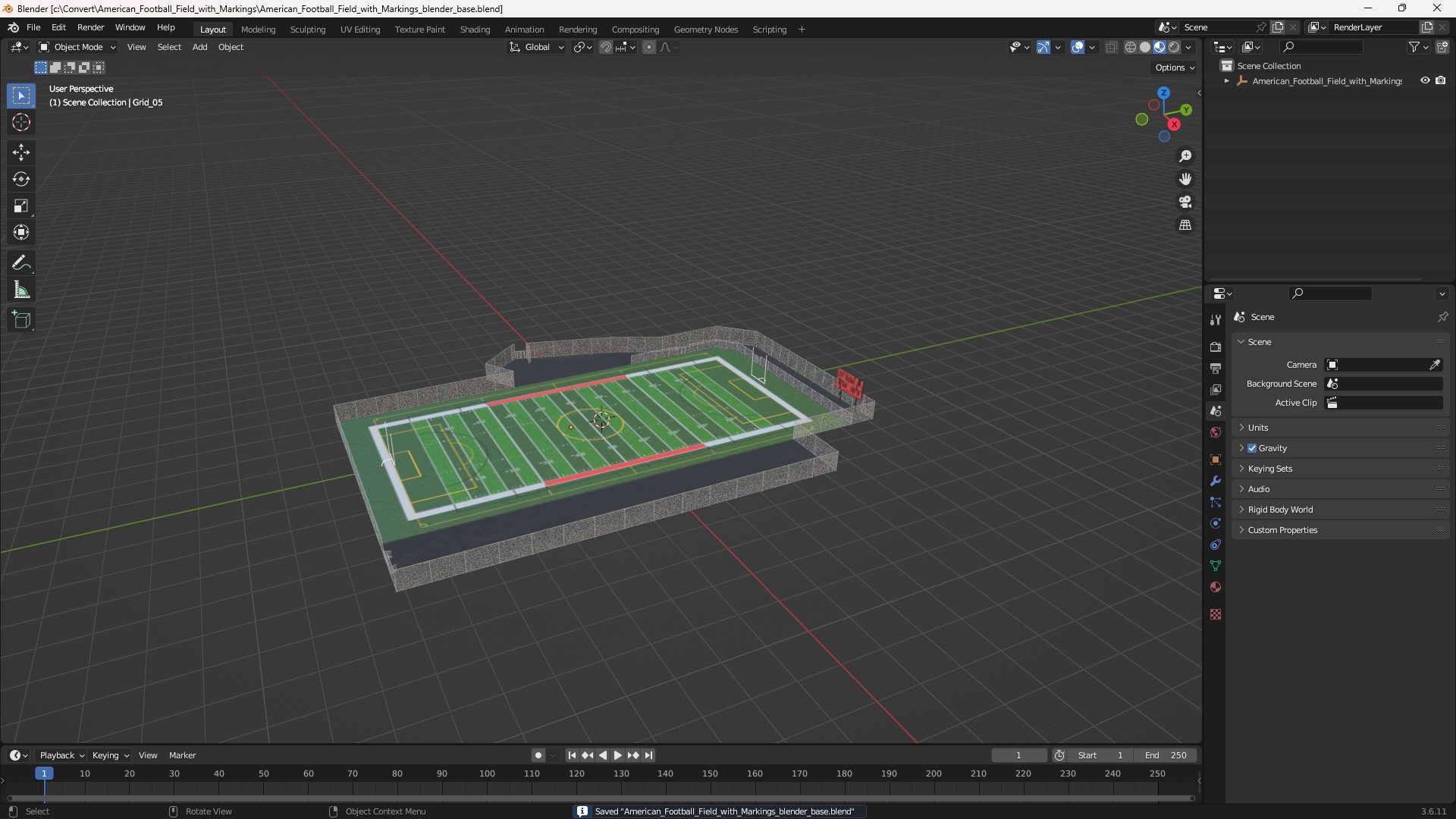
Task: Click the pan view hand icon
Action: click(x=1185, y=179)
